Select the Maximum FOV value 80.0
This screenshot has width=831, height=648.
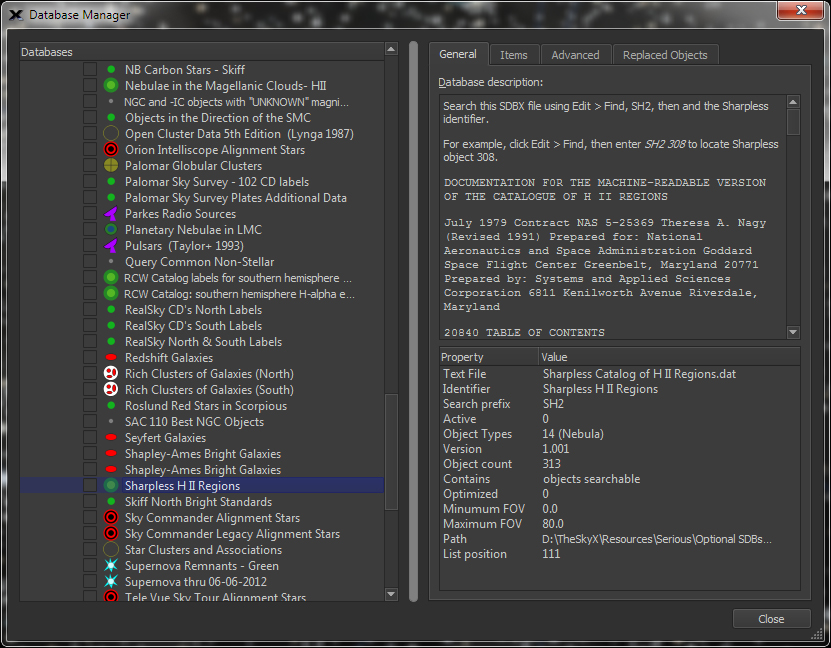pos(553,523)
